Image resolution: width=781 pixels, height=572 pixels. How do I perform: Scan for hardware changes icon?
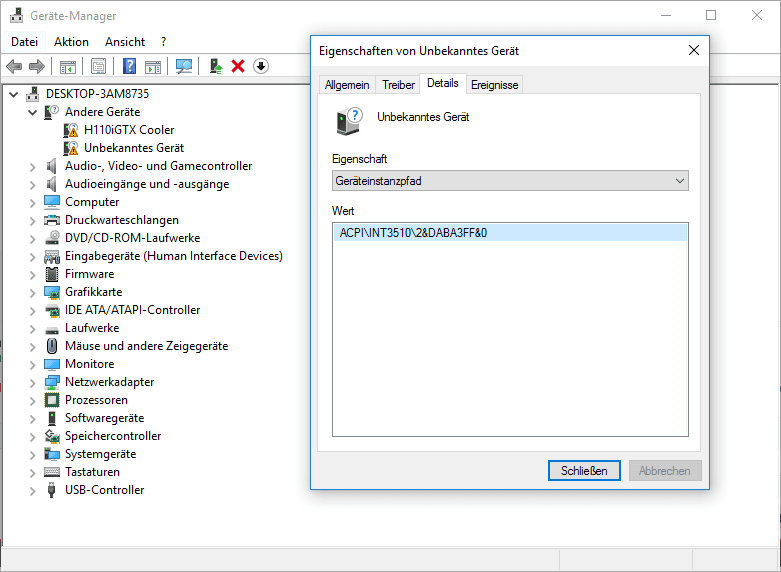coord(184,66)
